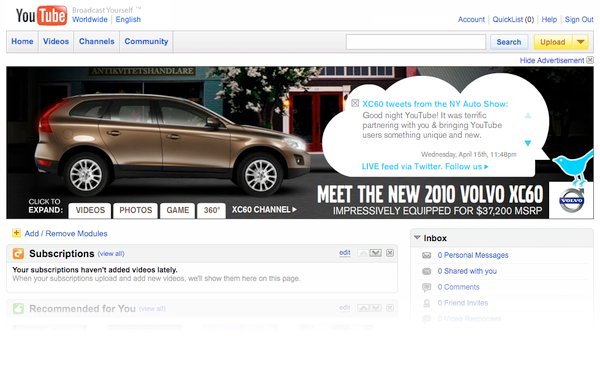Click Add / Remove Modules
This screenshot has height=382, width=600.
coord(66,233)
